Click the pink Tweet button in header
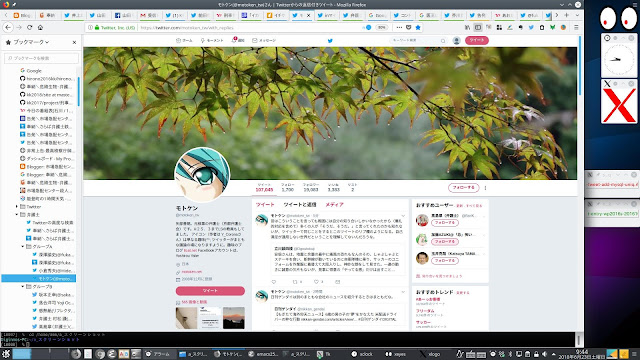This screenshot has height=360, width=640. pos(477,40)
